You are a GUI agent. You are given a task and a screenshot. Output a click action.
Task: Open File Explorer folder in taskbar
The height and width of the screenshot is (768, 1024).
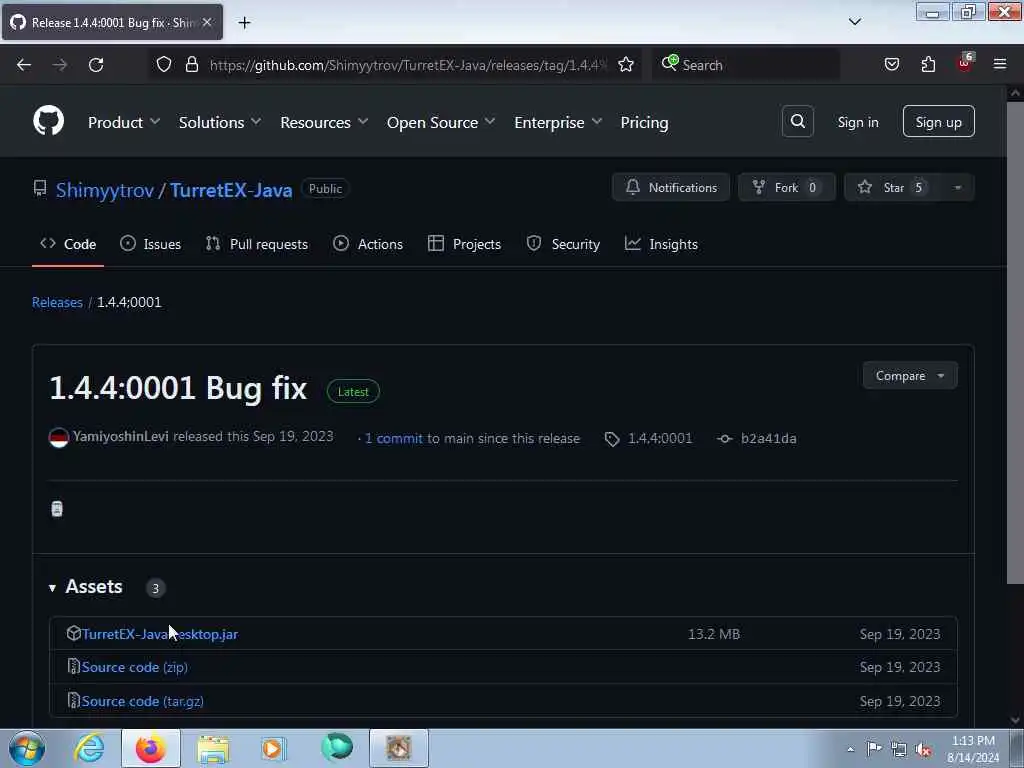point(213,749)
